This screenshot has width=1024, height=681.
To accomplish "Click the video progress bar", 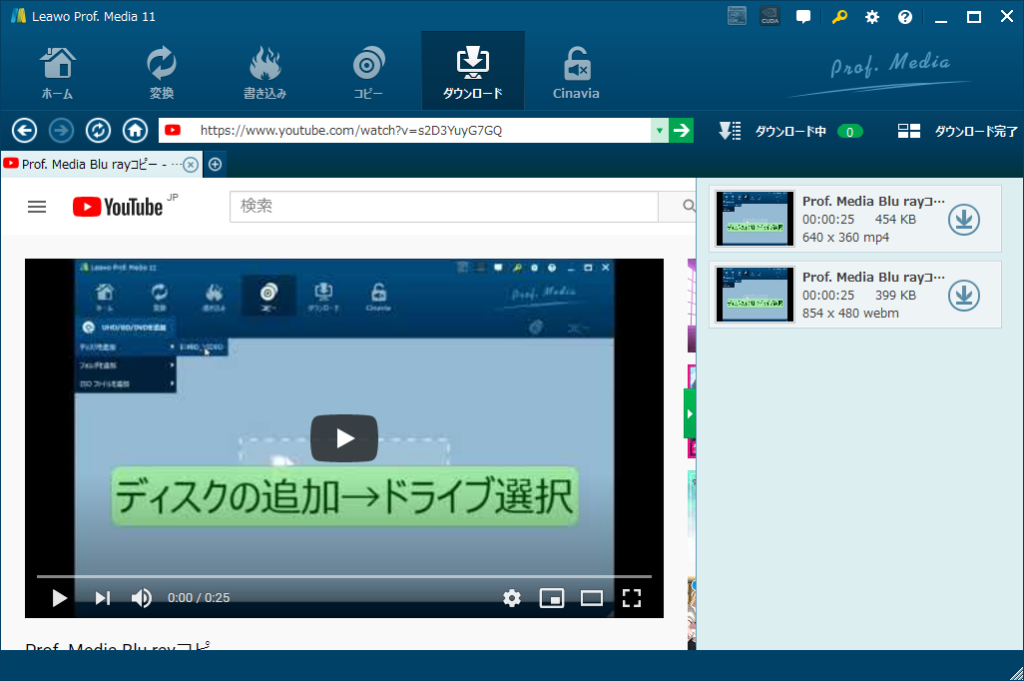I will [344, 577].
